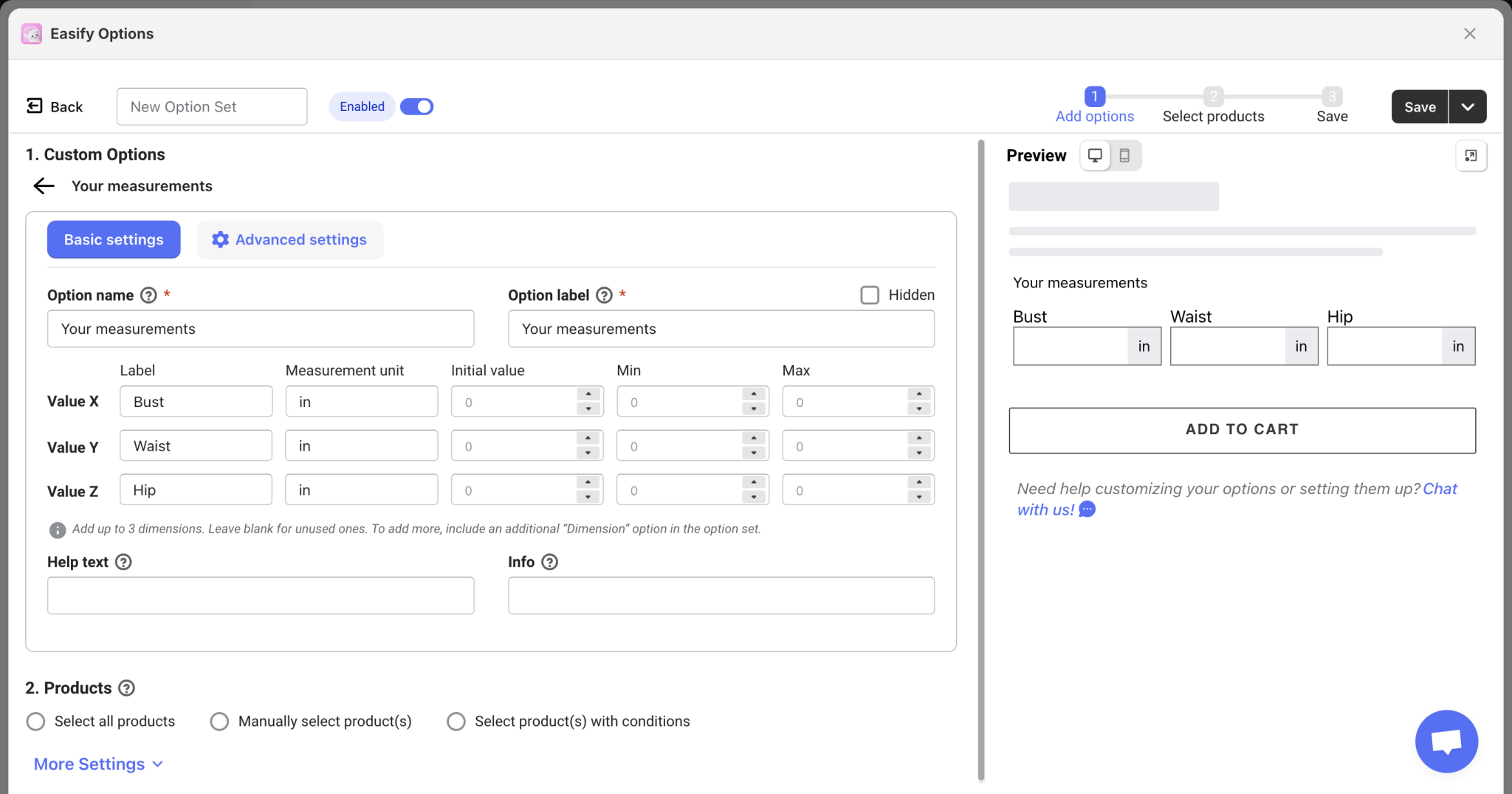Toggle the Enabled switch

point(416,107)
